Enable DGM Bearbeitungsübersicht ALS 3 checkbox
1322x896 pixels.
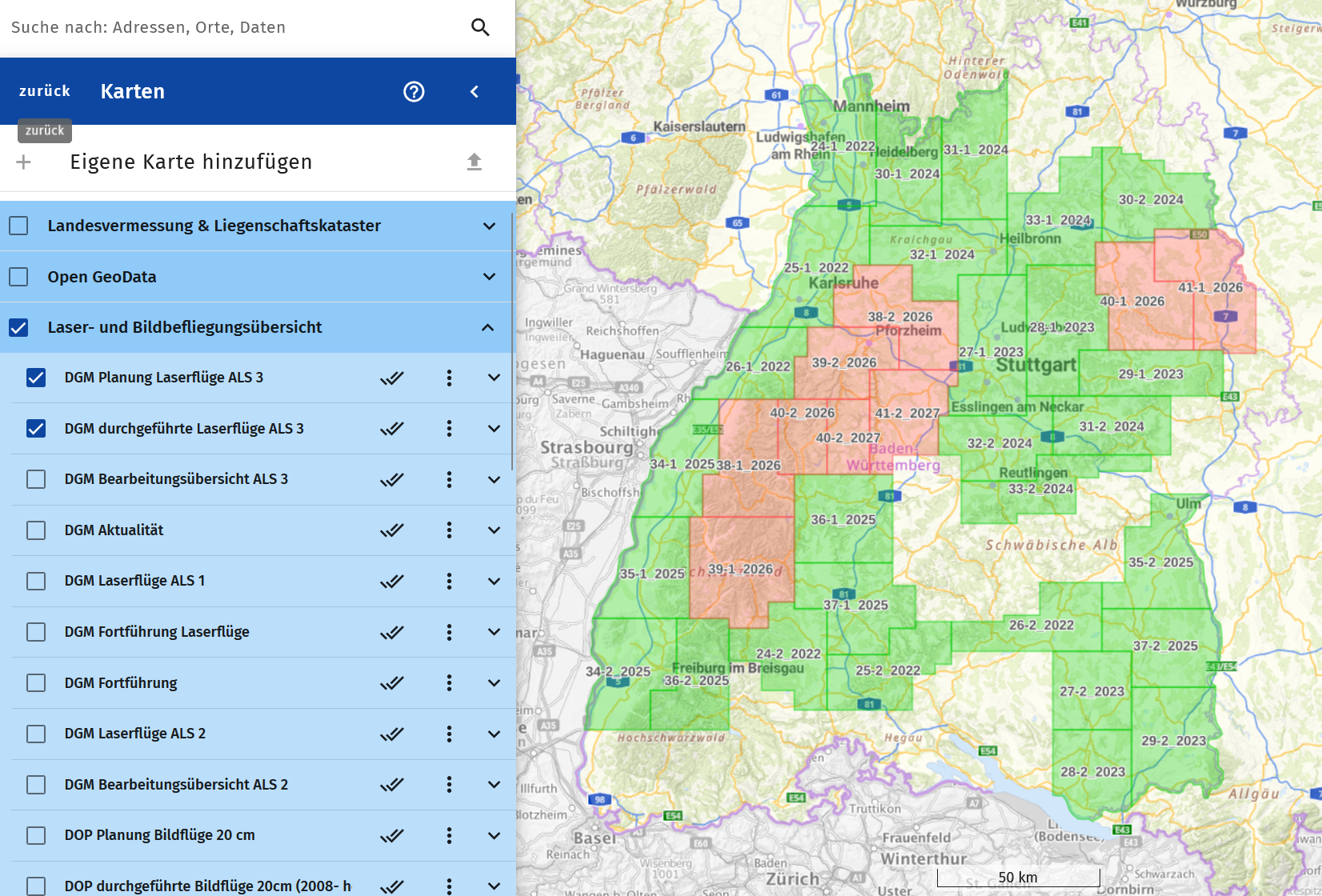(36, 479)
